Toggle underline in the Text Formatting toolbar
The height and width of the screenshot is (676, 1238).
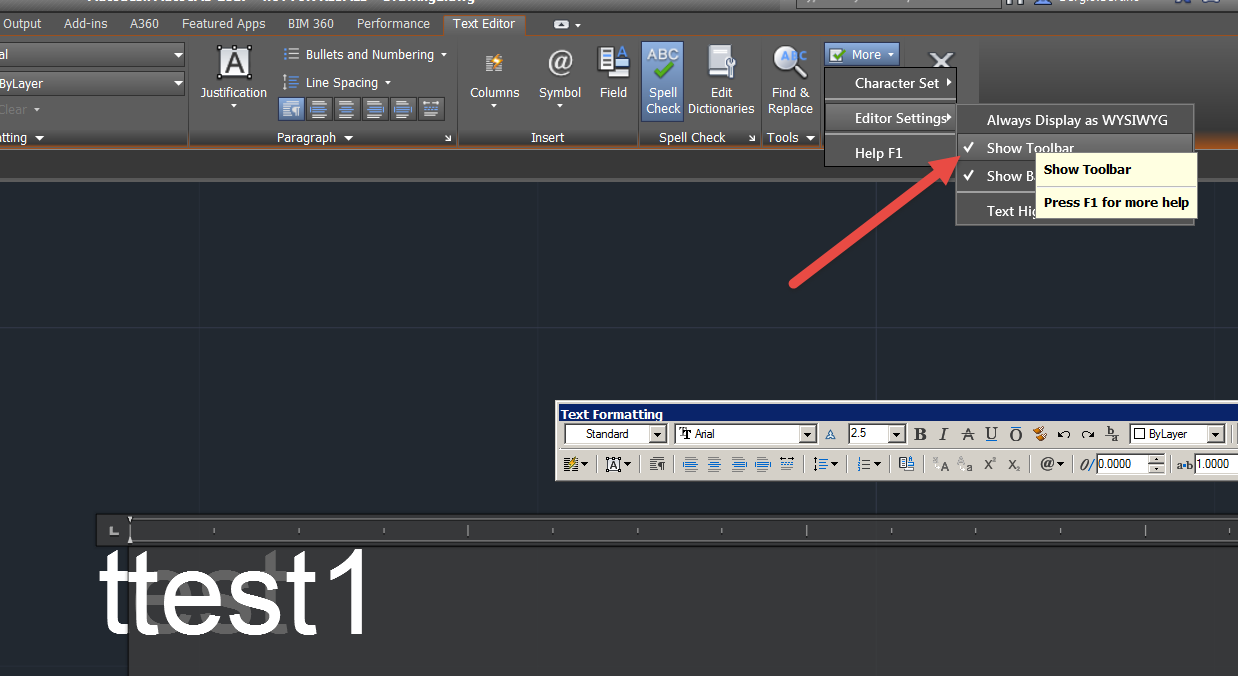tap(991, 433)
